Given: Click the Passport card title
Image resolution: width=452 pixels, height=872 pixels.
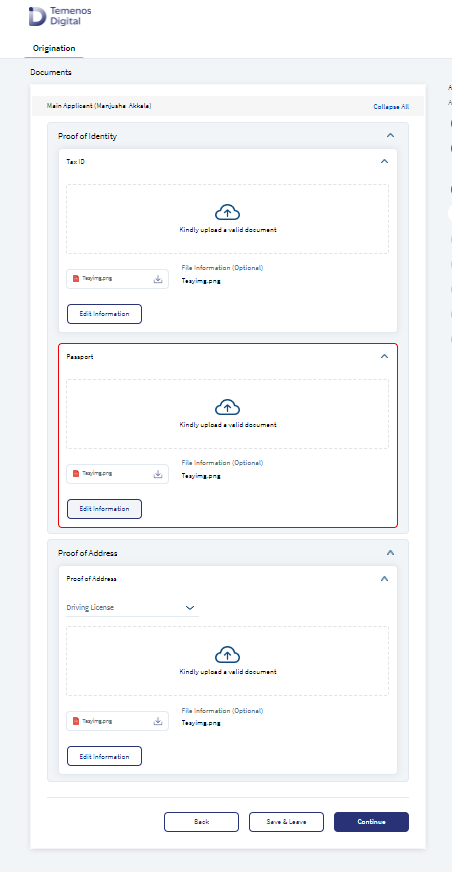Looking at the screenshot, I should [80, 357].
